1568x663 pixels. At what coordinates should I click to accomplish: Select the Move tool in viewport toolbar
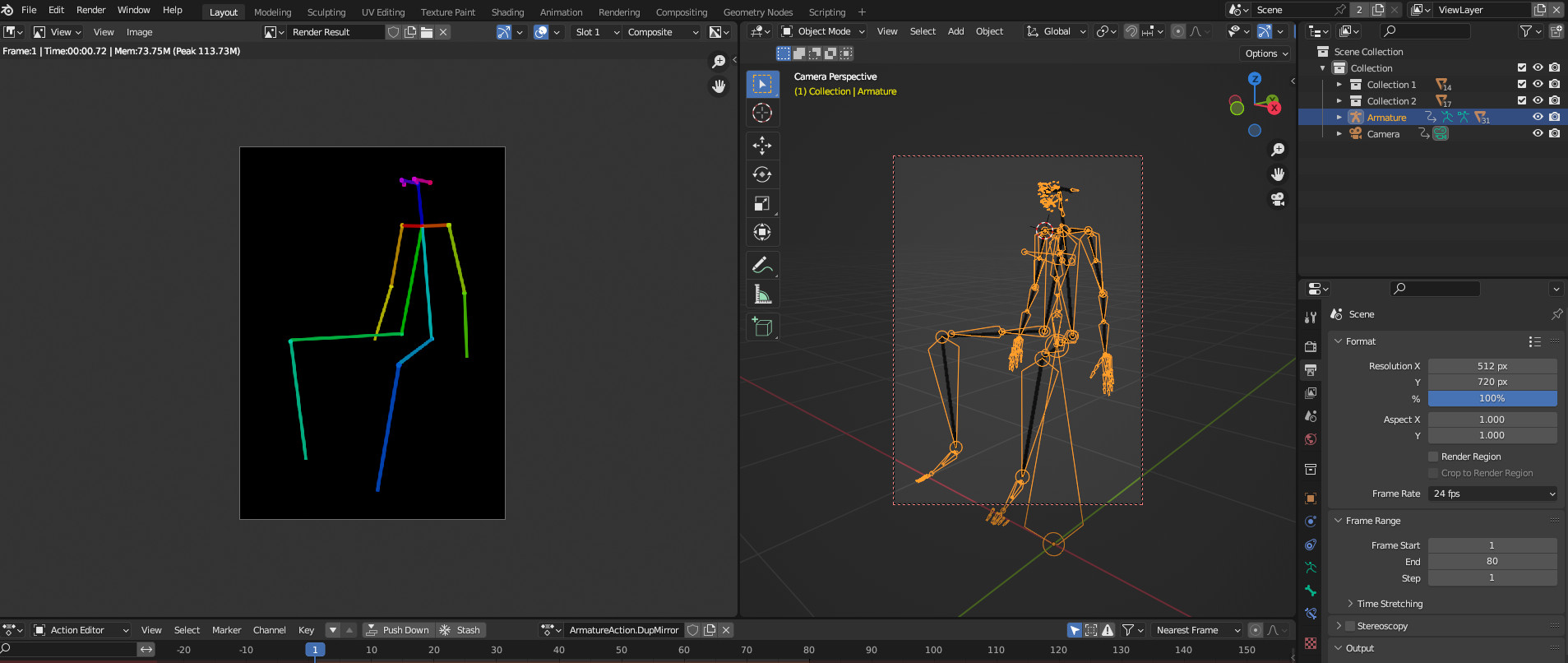pos(762,146)
